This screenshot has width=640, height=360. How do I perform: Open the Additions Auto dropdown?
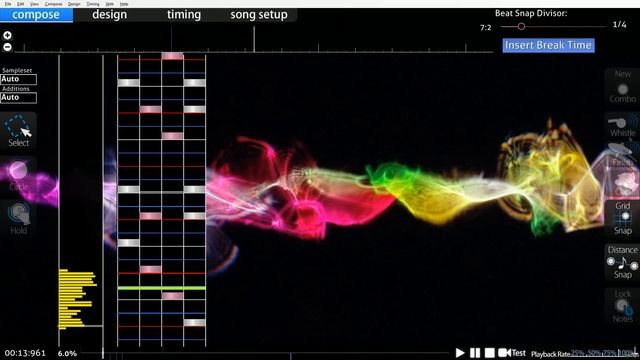pyautogui.click(x=18, y=98)
